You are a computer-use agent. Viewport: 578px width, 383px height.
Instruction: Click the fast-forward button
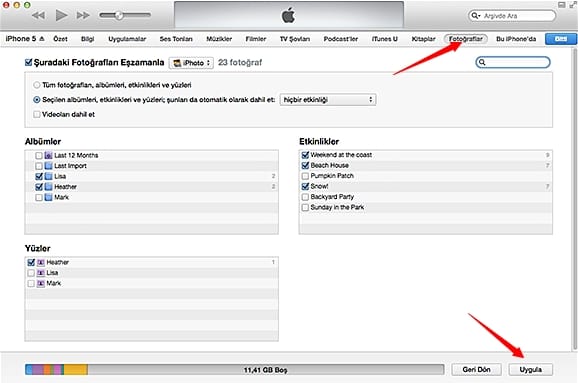pyautogui.click(x=83, y=15)
